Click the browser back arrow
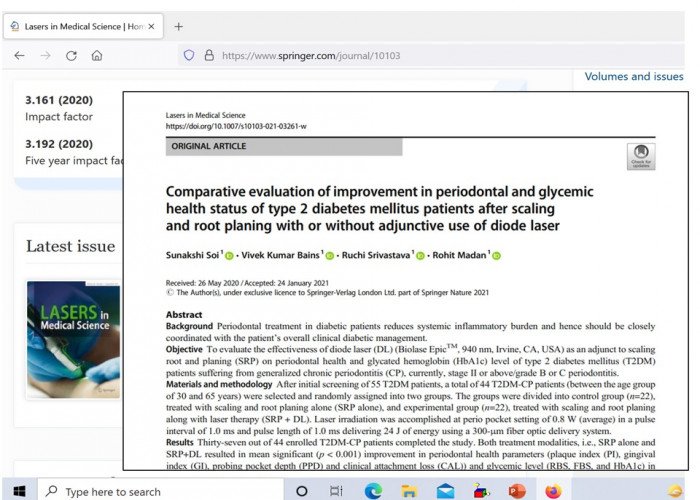This screenshot has width=700, height=500. click(x=19, y=56)
